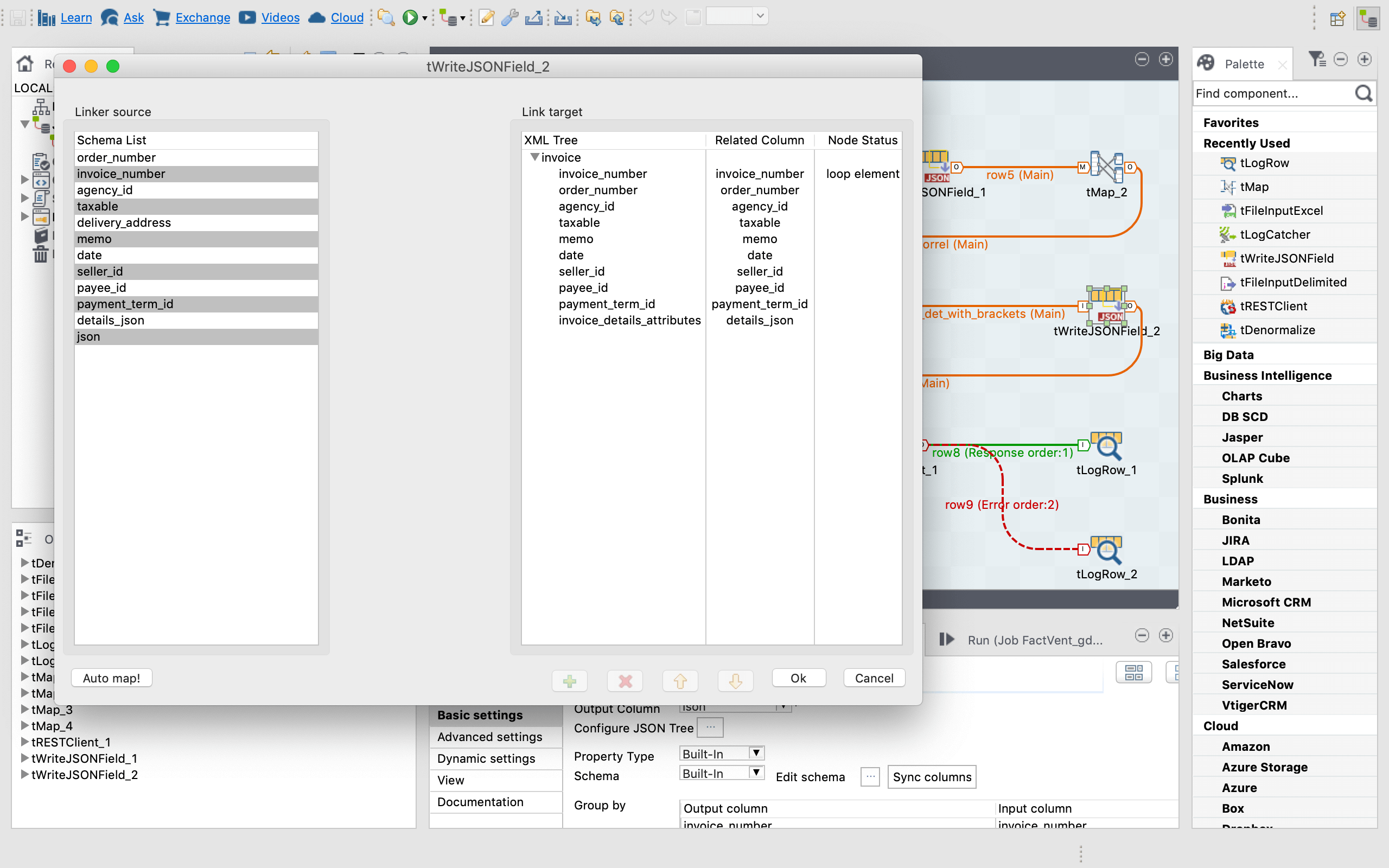Open the Salesforce palette family
The image size is (1389, 868).
(x=1253, y=664)
